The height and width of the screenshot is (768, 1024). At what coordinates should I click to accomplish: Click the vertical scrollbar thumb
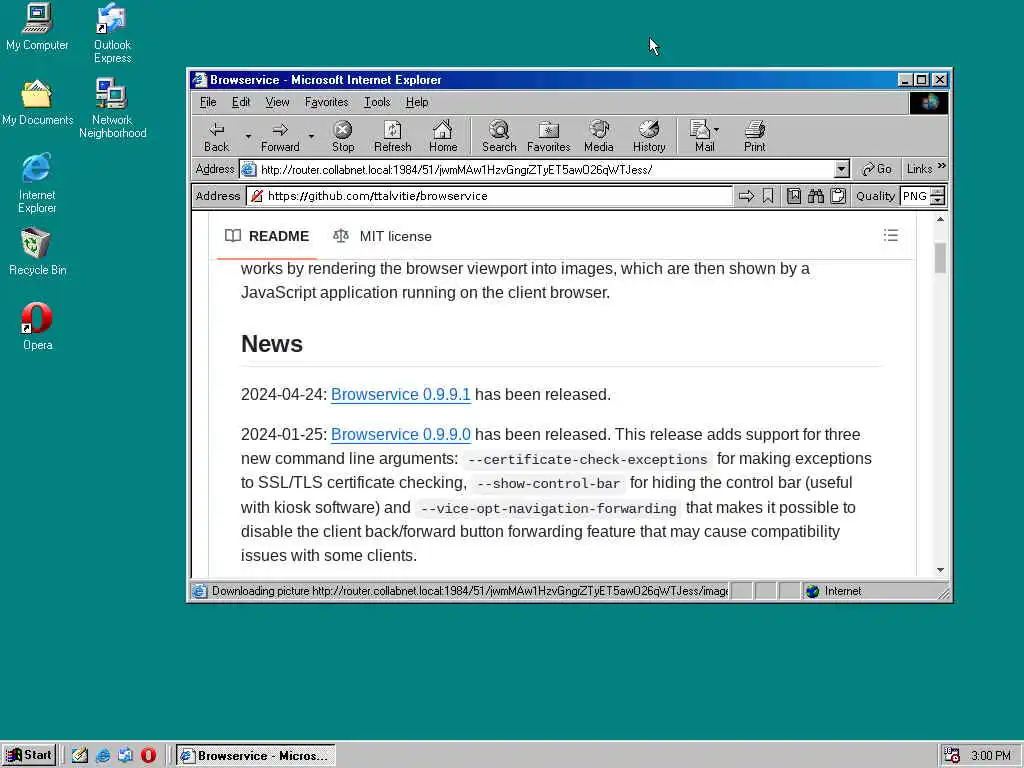[x=940, y=257]
